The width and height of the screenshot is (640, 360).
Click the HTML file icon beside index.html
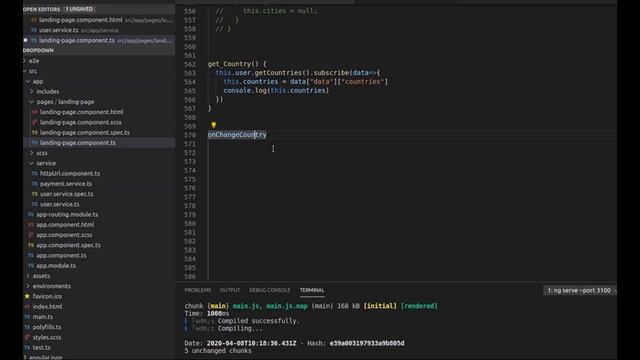click(x=27, y=307)
